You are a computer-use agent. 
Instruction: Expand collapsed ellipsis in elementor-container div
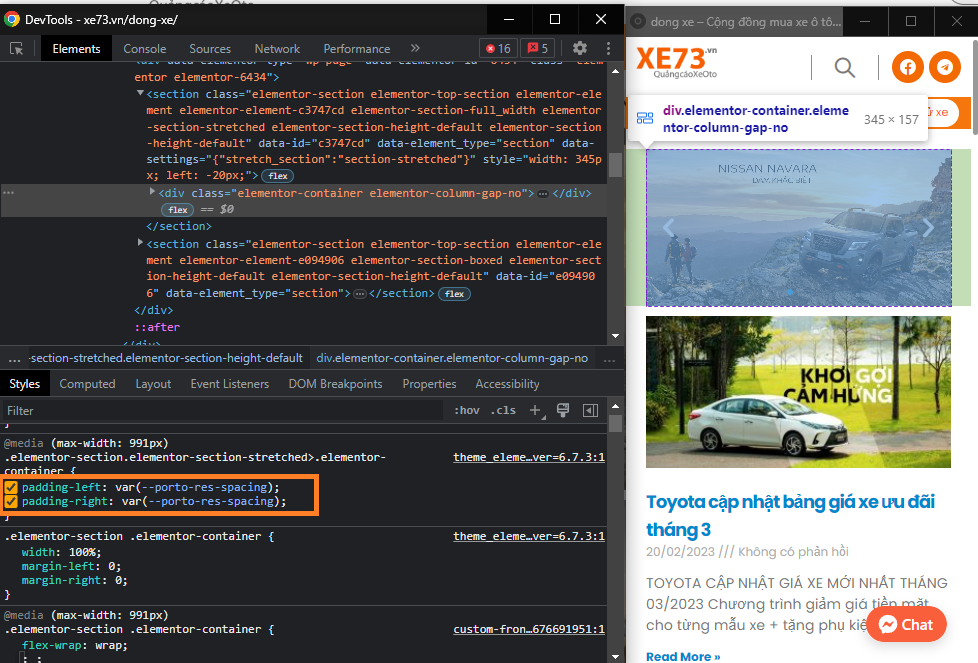point(543,194)
